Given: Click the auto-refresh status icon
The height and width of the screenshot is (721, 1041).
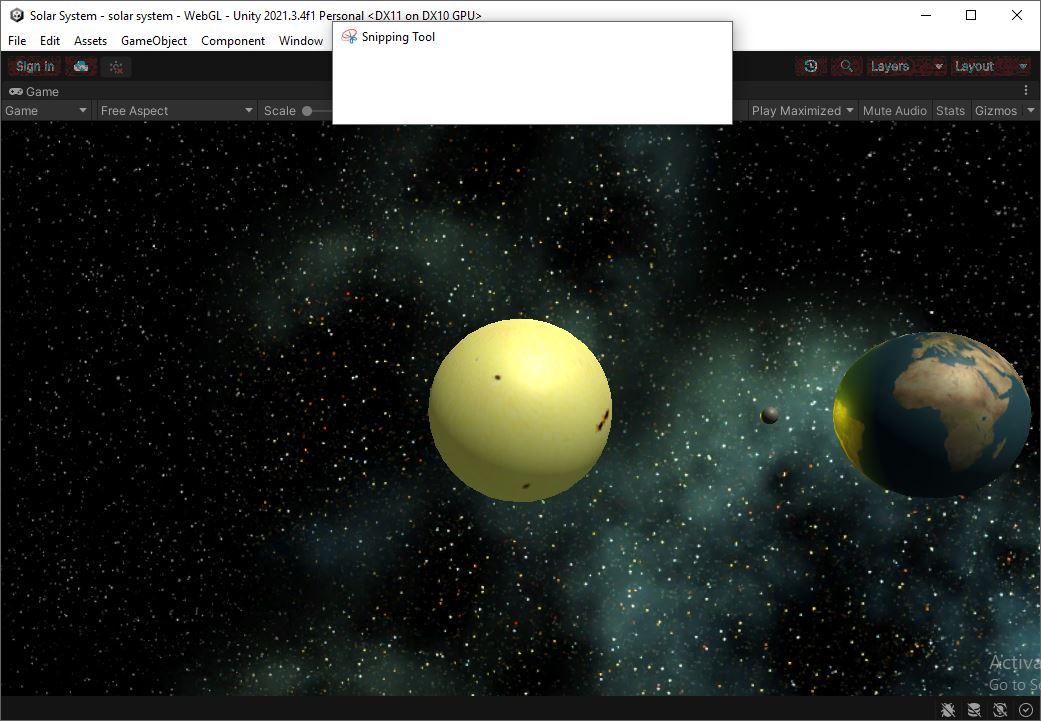Looking at the screenshot, I should 999,709.
